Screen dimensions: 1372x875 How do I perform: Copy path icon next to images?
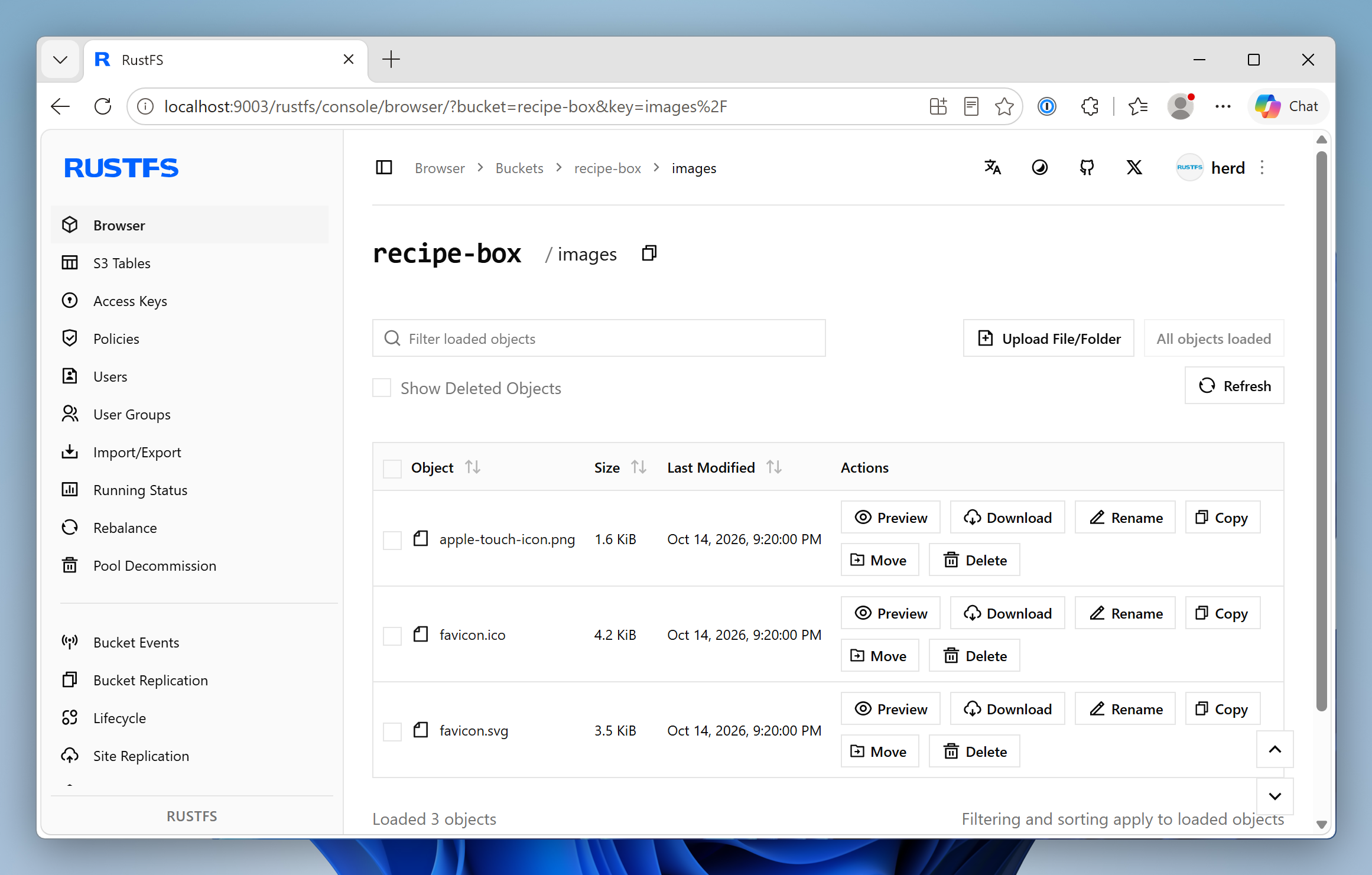[649, 253]
